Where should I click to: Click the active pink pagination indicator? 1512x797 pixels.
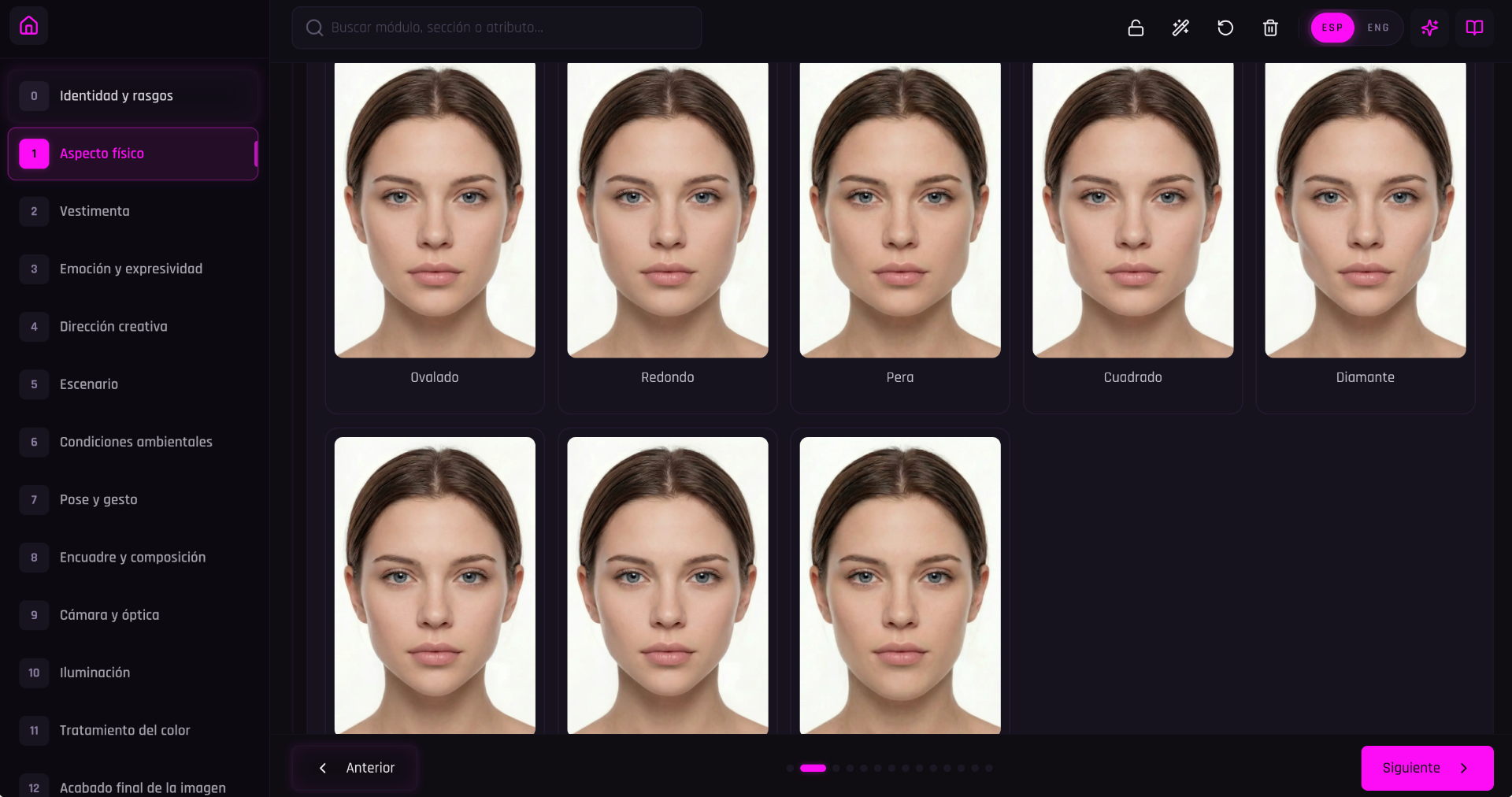(813, 768)
